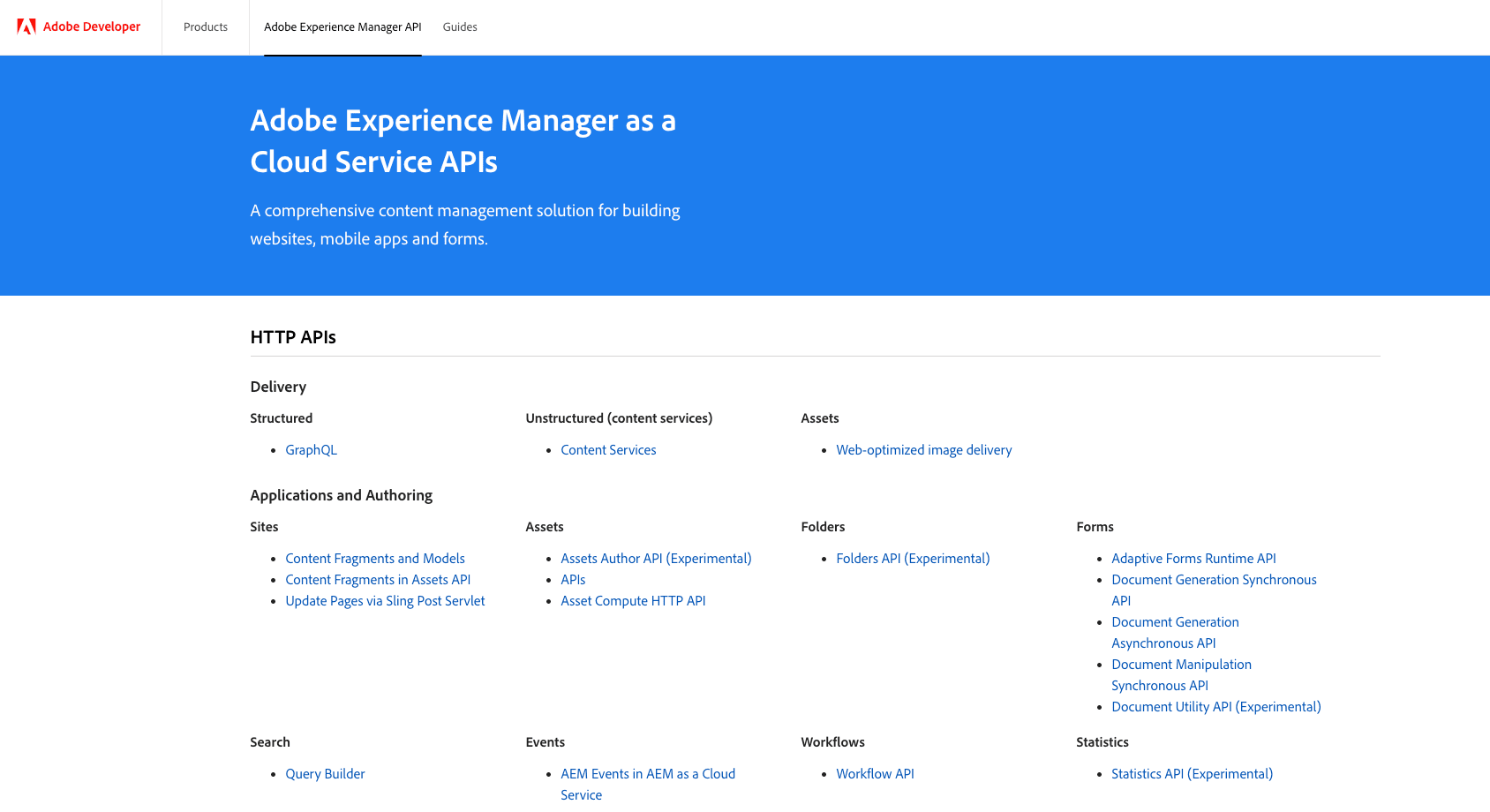
Task: Open the Assets Author API (Experimental) link
Action: tap(656, 558)
